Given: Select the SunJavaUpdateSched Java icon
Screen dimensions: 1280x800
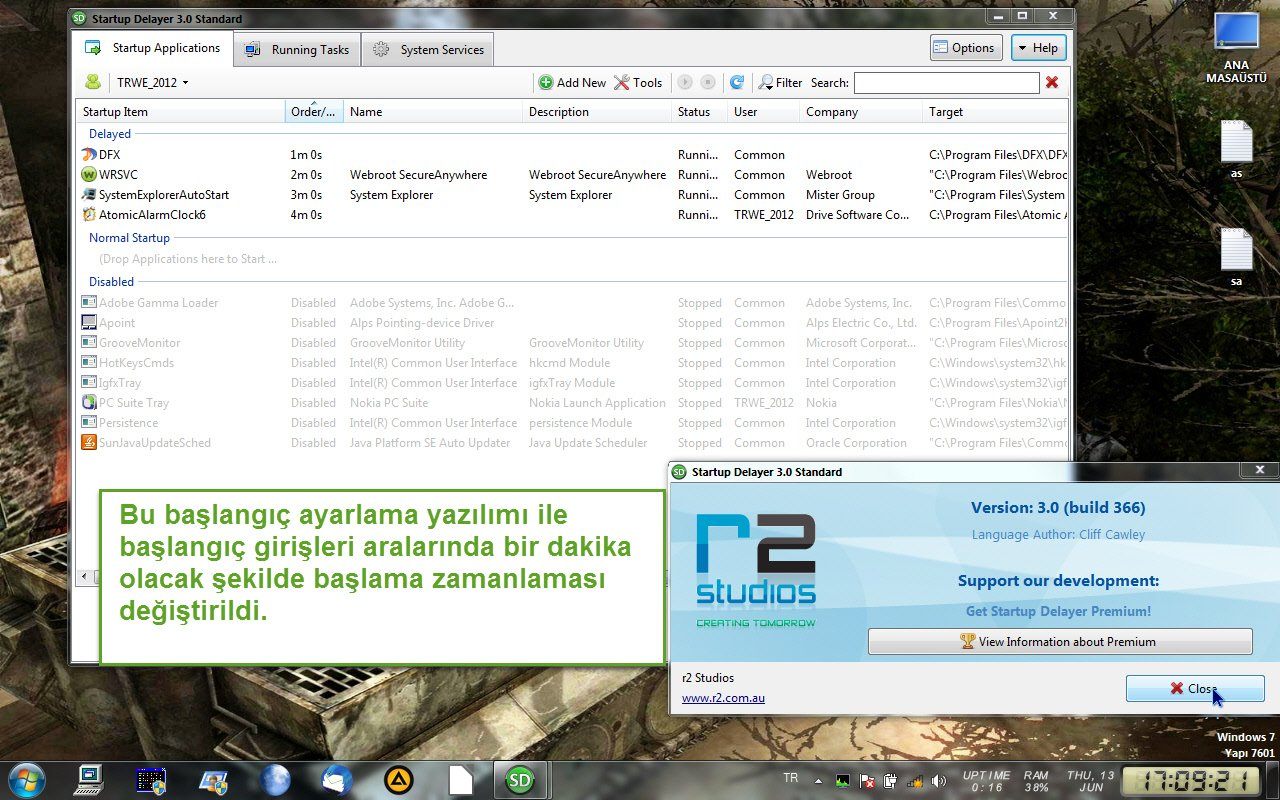Looking at the screenshot, I should pyautogui.click(x=89, y=443).
